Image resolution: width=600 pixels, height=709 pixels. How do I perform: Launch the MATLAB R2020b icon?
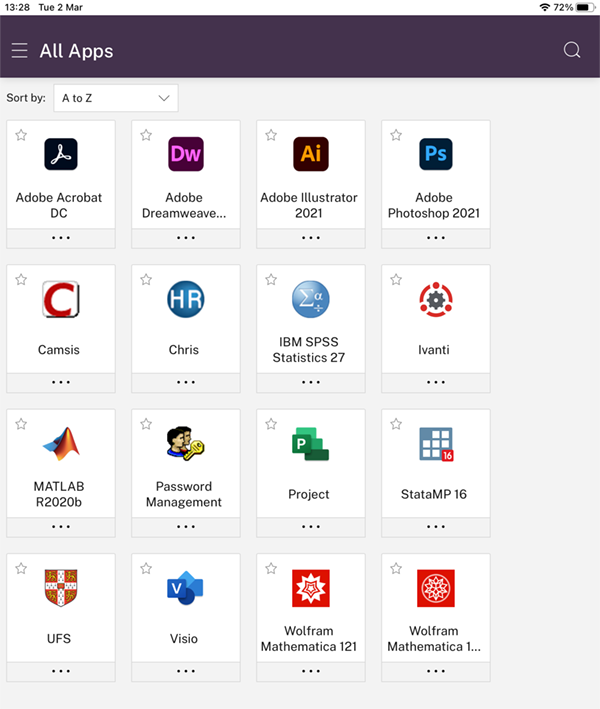click(x=61, y=444)
